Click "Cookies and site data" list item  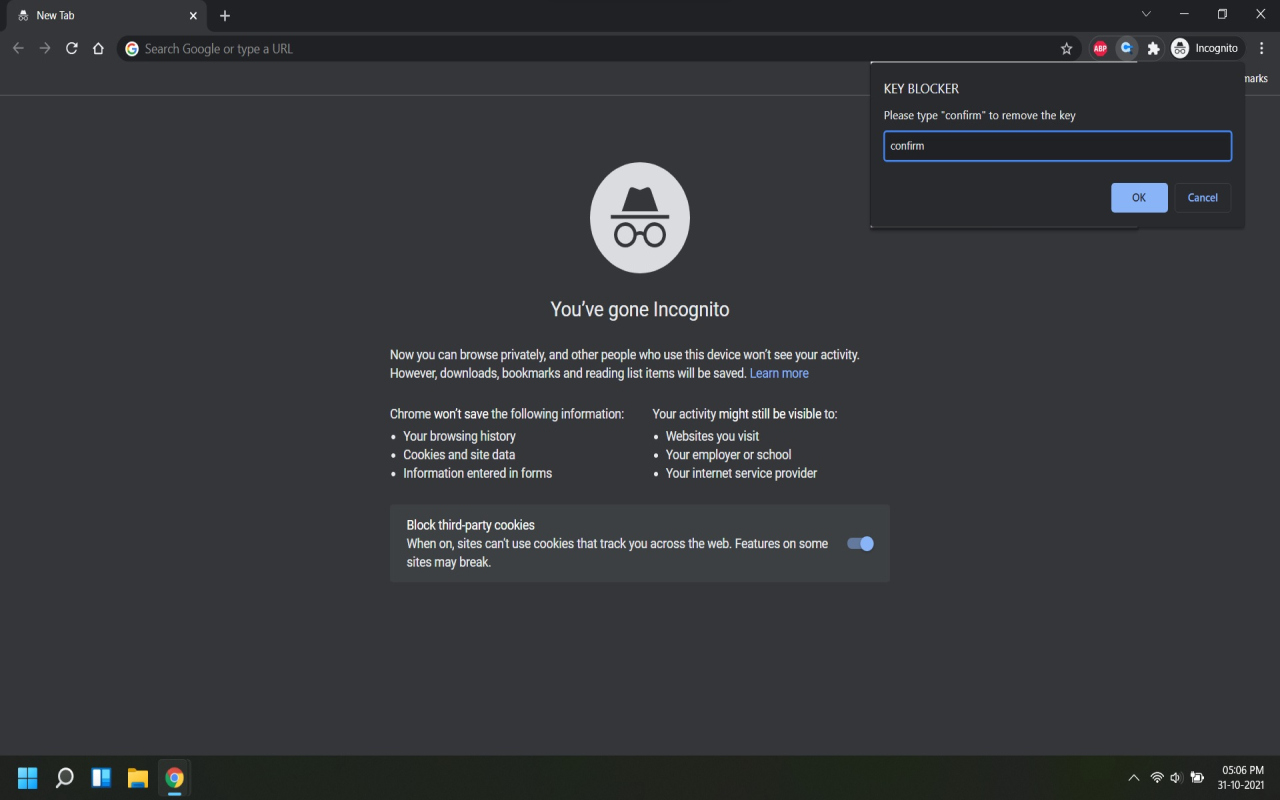pyautogui.click(x=459, y=455)
